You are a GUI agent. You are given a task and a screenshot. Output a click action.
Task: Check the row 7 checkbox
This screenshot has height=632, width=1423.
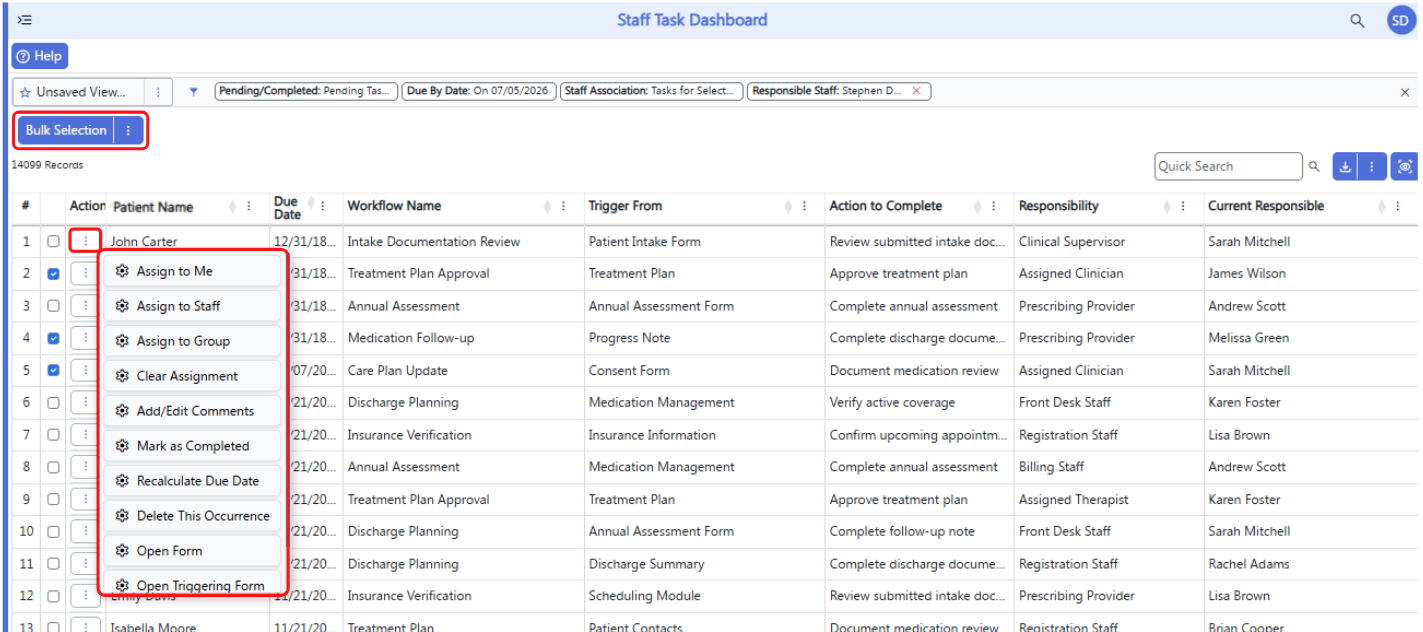53,435
